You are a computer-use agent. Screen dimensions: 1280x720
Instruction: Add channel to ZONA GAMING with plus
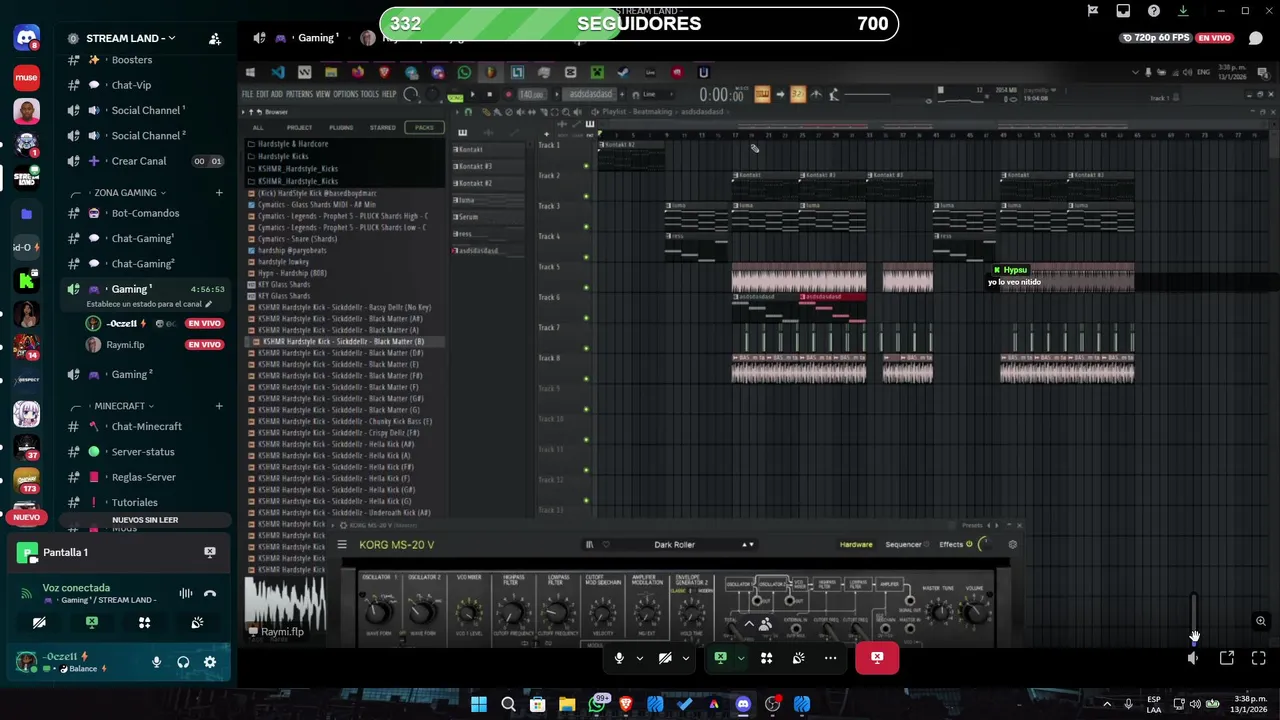(219, 193)
